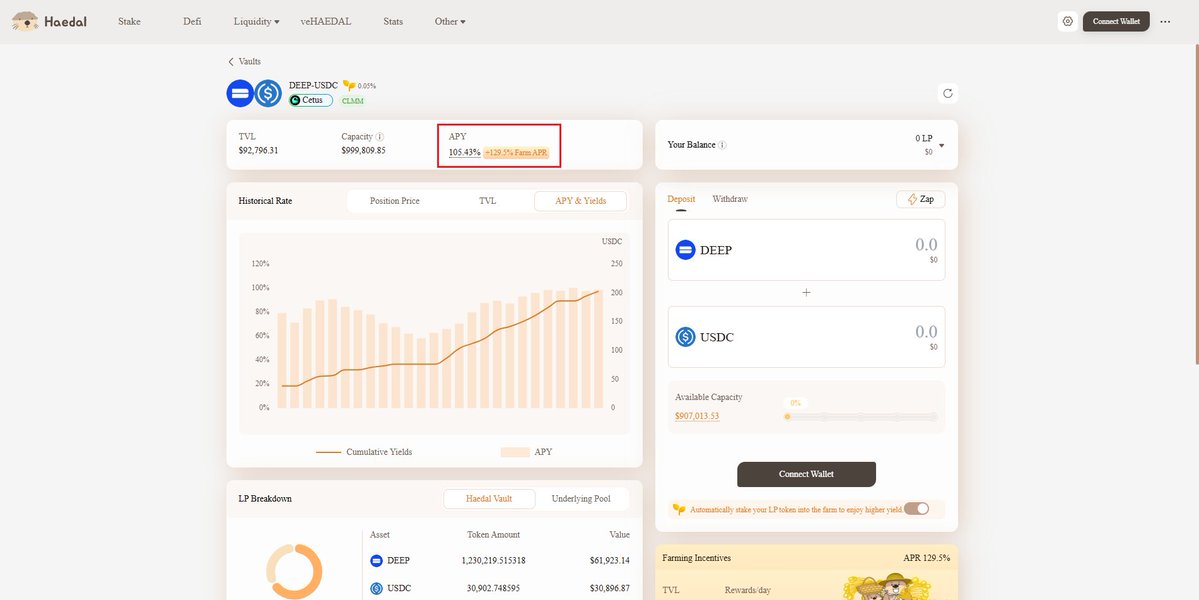Click the Your Balance info icon

[x=723, y=145]
